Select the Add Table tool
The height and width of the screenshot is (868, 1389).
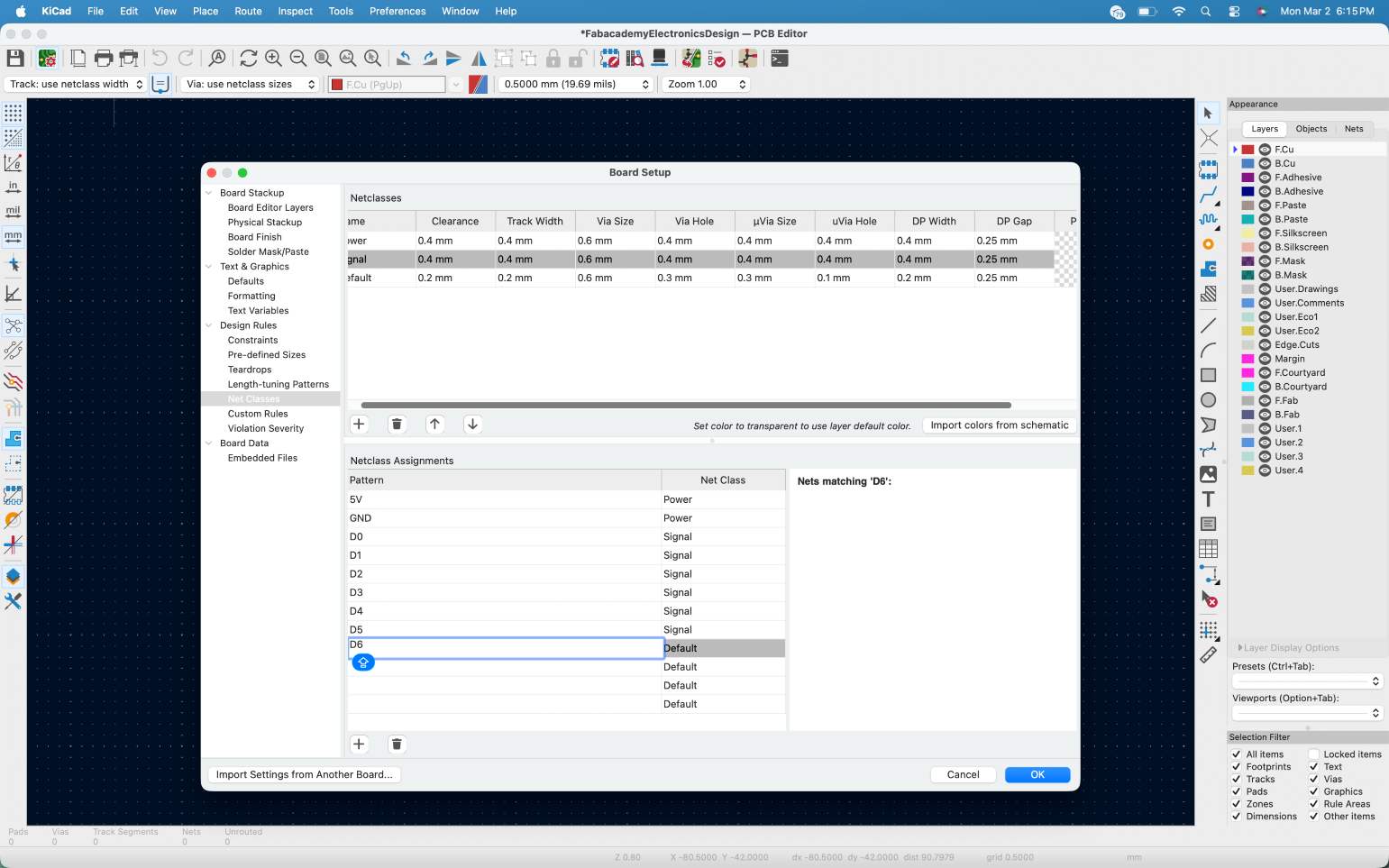click(x=1209, y=549)
